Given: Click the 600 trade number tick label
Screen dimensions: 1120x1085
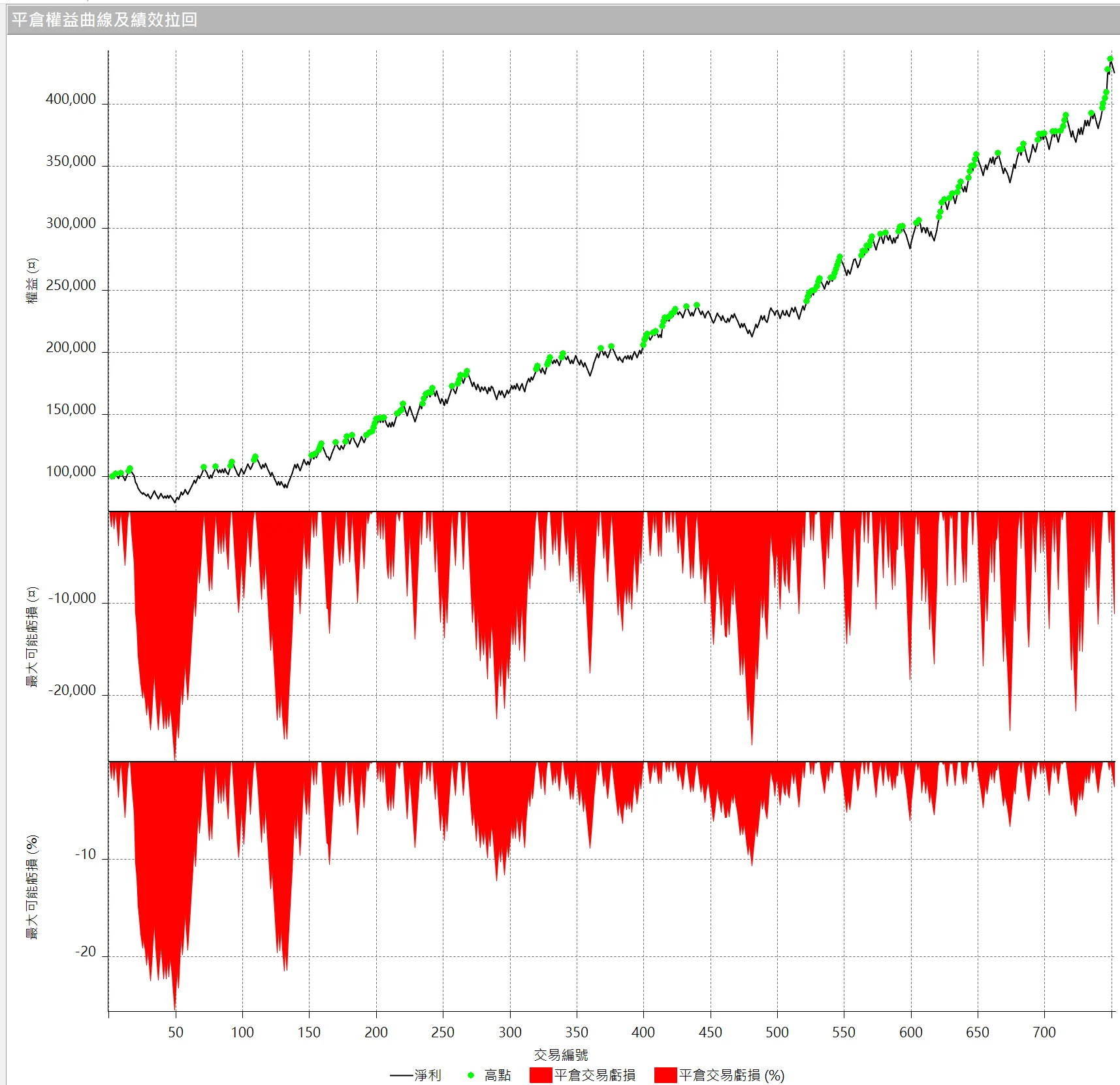Looking at the screenshot, I should [x=911, y=1032].
